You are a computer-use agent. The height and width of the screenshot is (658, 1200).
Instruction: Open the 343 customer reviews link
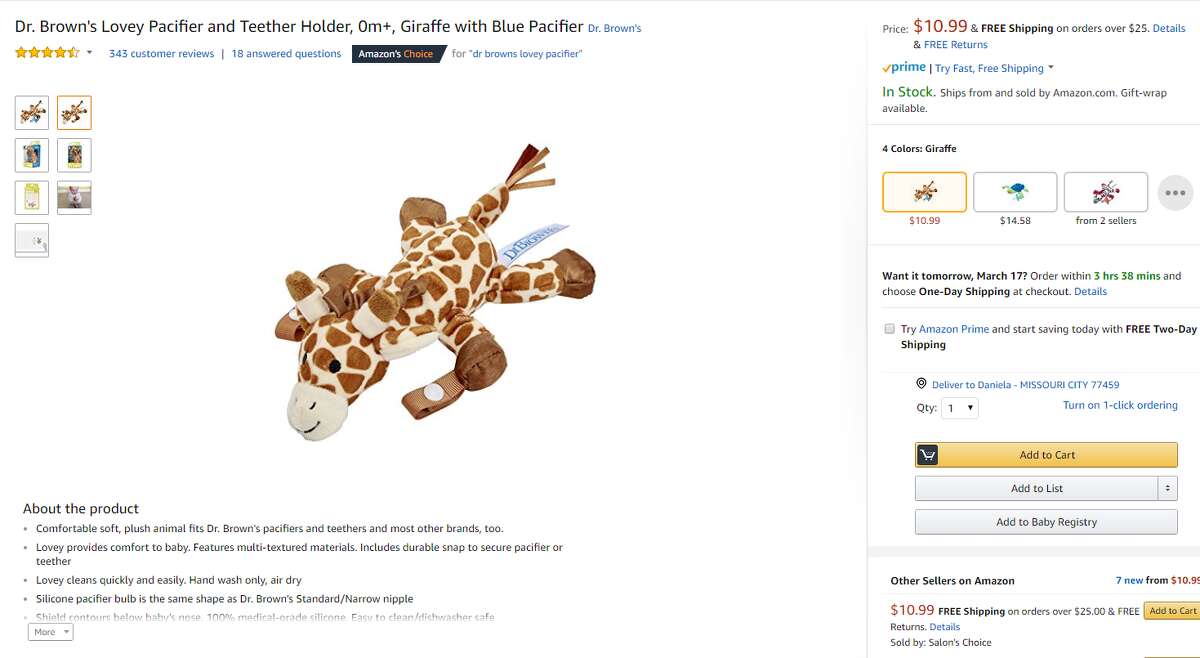coord(161,53)
